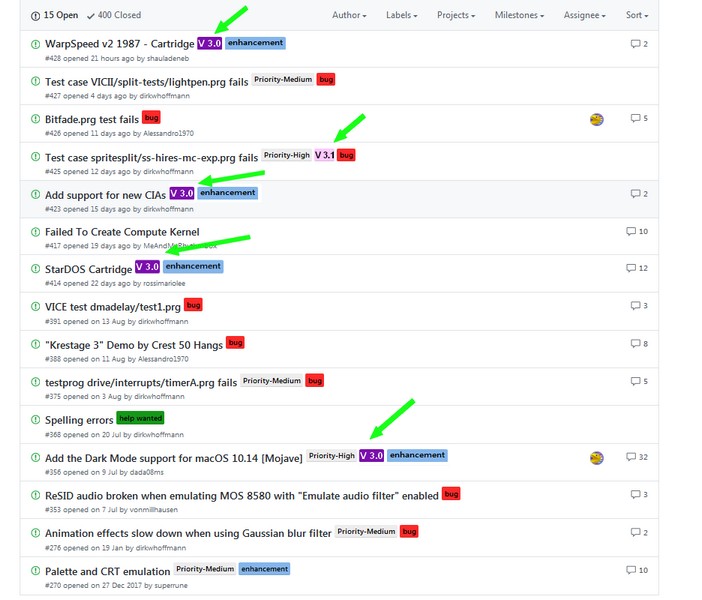This screenshot has height=600, width=702.
Task: Open the Milestones filter dropdown
Action: click(519, 15)
